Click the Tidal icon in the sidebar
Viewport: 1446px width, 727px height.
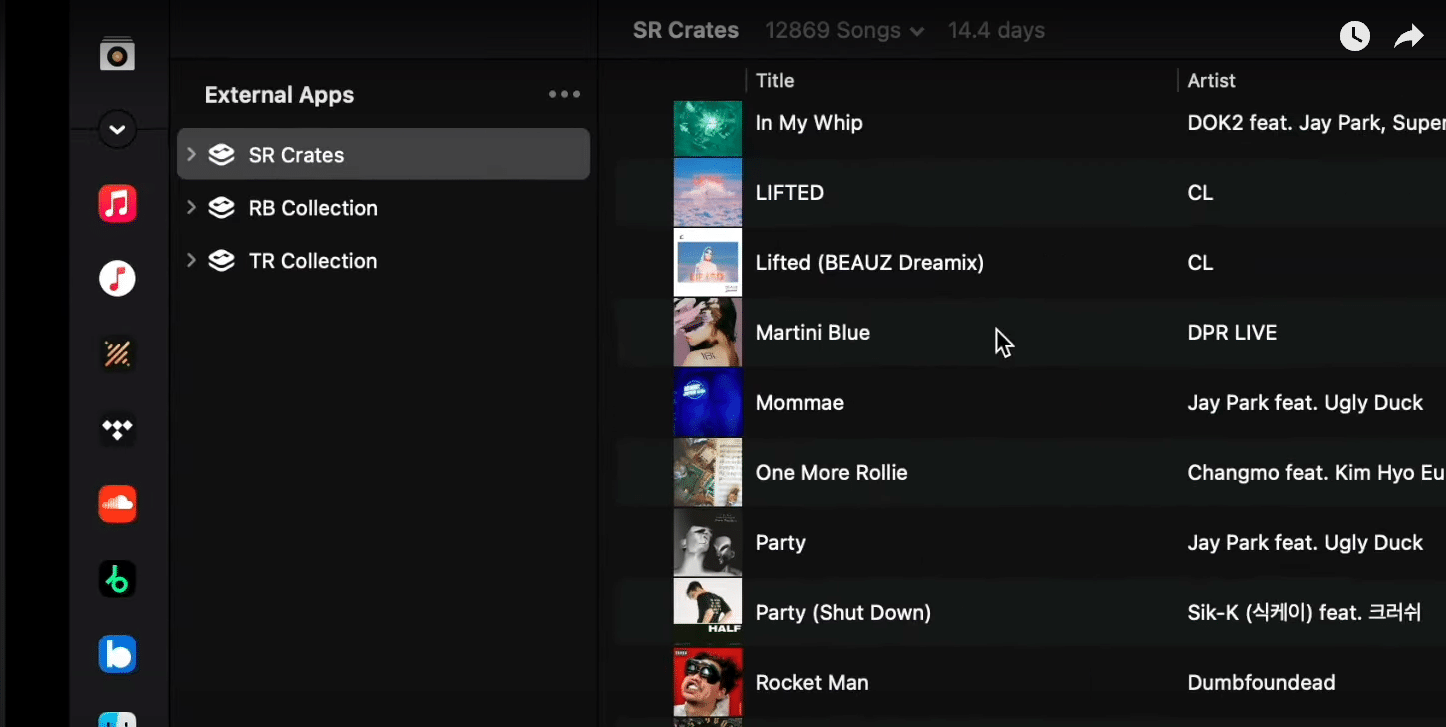117,429
